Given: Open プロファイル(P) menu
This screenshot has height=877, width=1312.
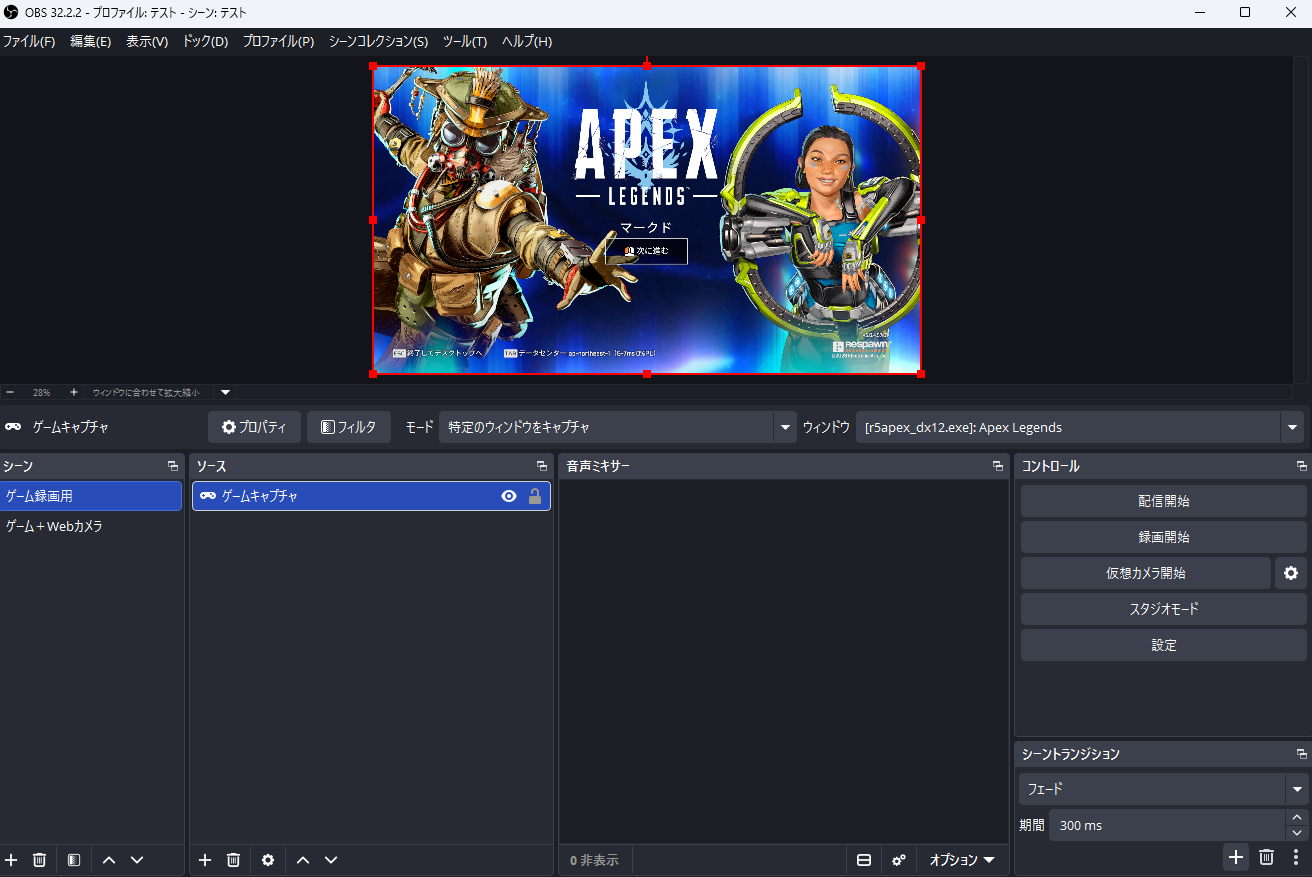Looking at the screenshot, I should click(x=278, y=42).
